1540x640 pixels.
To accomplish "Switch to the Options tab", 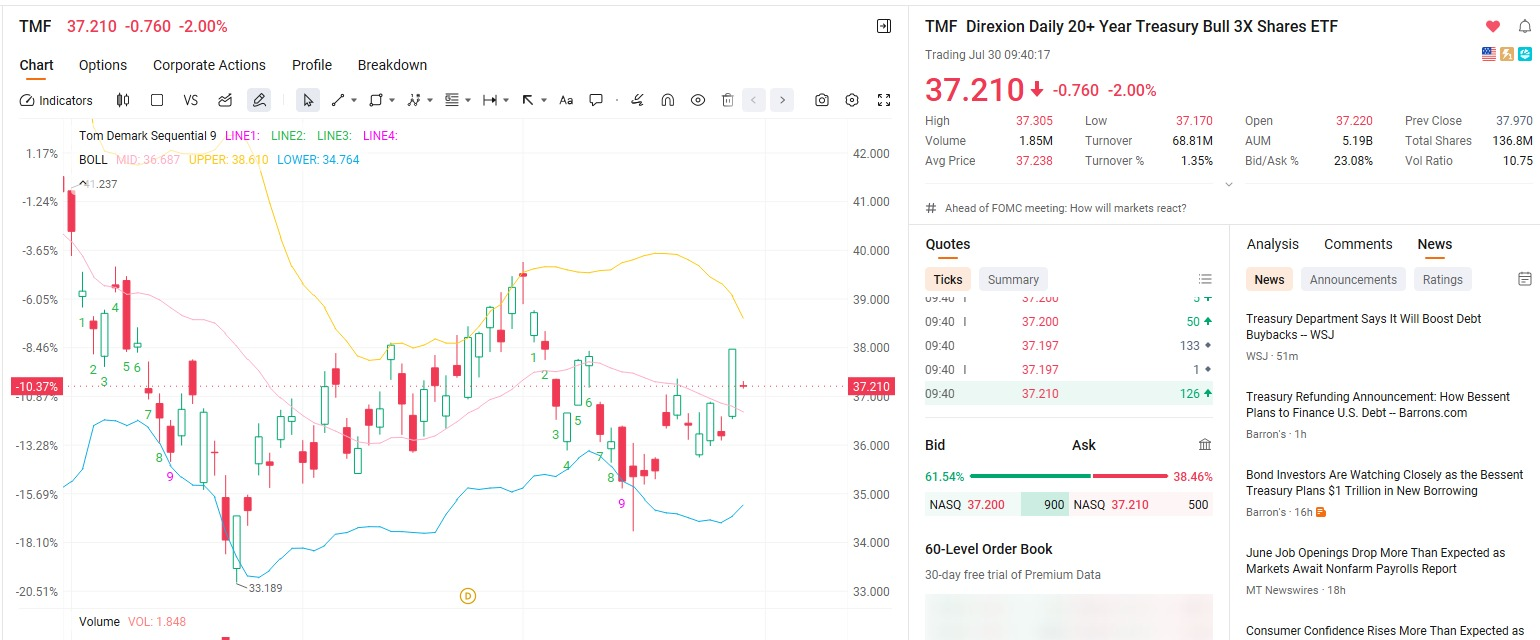I will 103,65.
